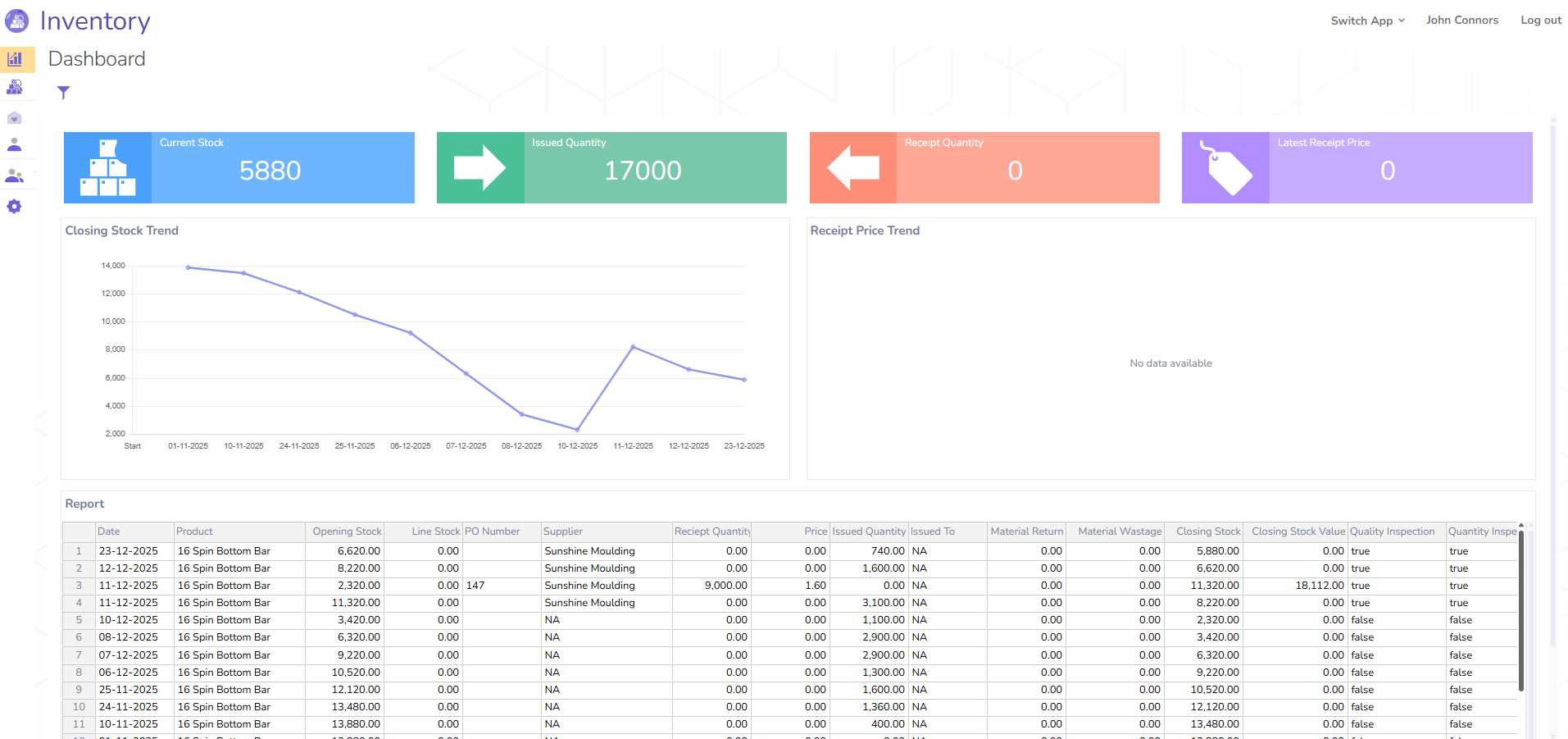This screenshot has width=1568, height=739.
Task: Click the 10-12-2025 lowest point on trend chart
Action: pos(578,430)
